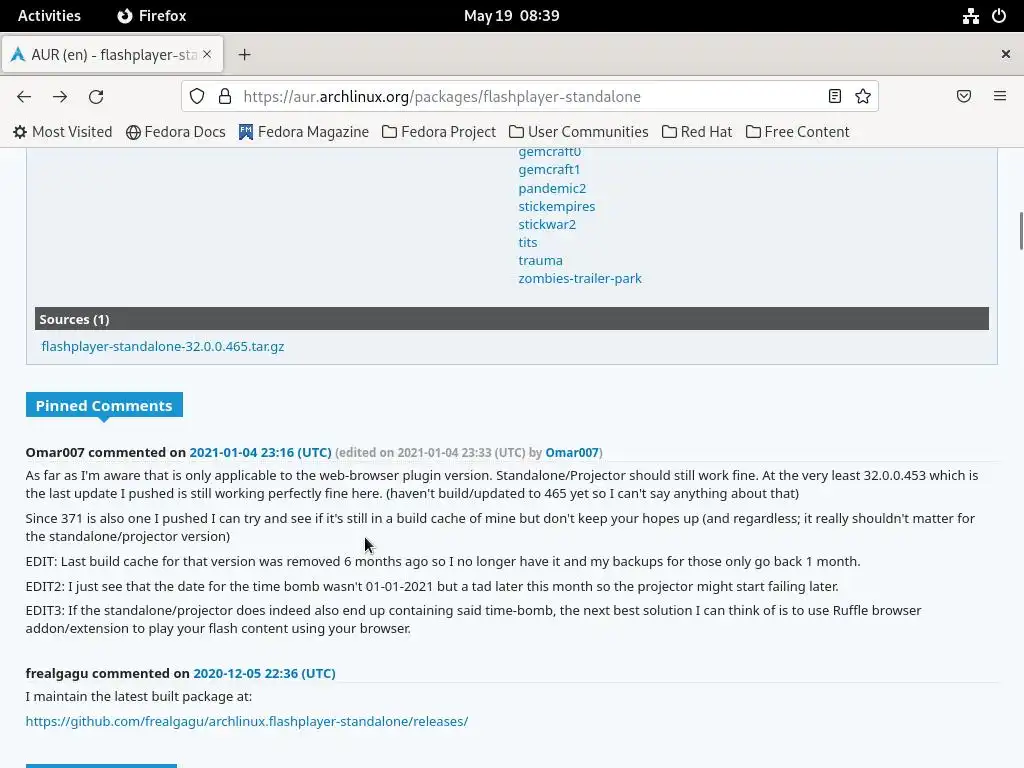The width and height of the screenshot is (1024, 768).
Task: Reload the current page
Action: [x=96, y=97]
